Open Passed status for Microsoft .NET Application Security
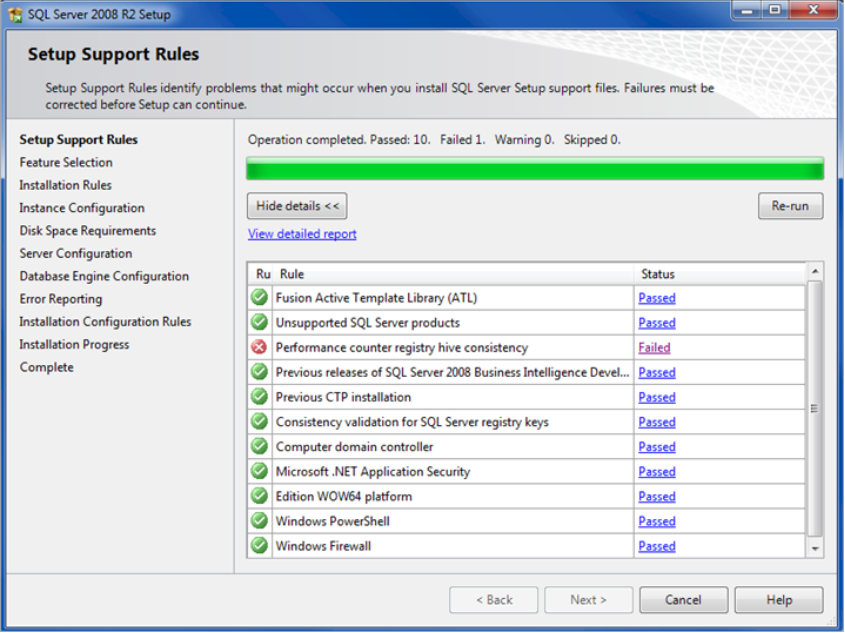Screen dimensions: 845x633 (657, 471)
